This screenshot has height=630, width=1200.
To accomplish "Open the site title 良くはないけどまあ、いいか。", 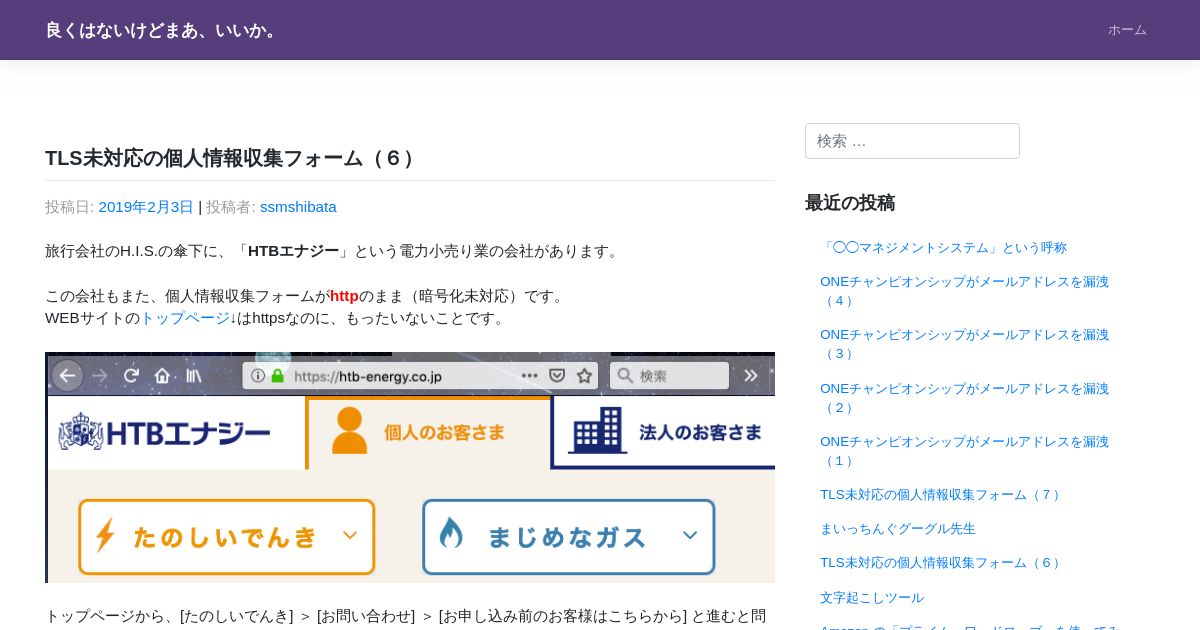I will 162,30.
